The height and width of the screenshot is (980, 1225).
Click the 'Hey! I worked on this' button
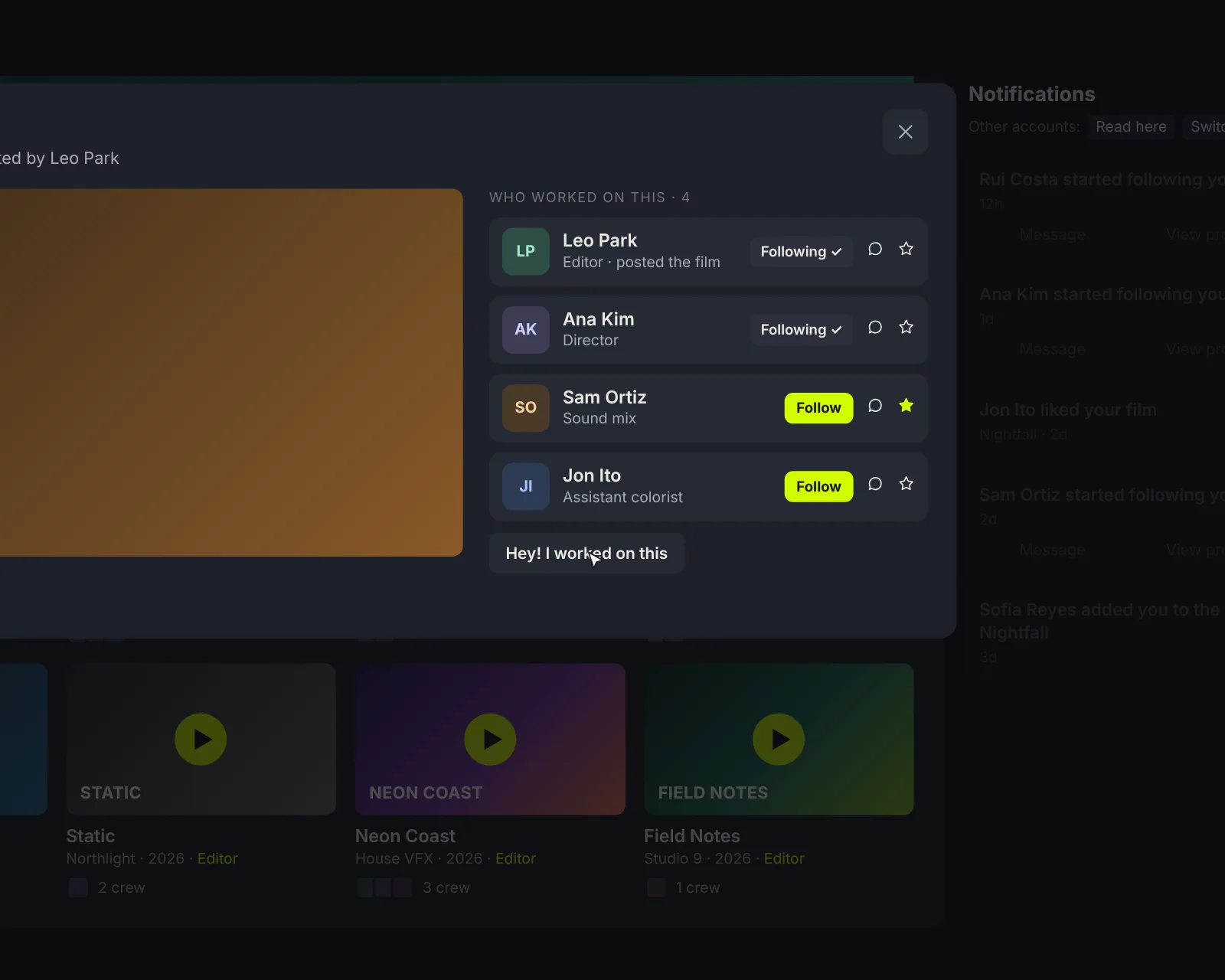(x=586, y=553)
